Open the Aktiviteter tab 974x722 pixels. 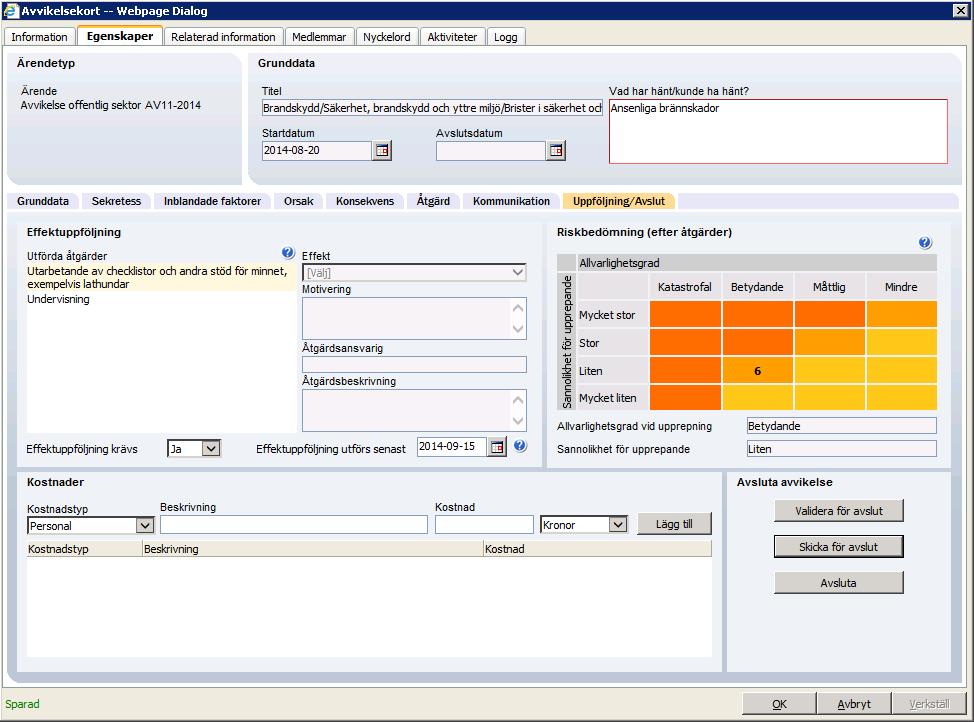click(452, 37)
